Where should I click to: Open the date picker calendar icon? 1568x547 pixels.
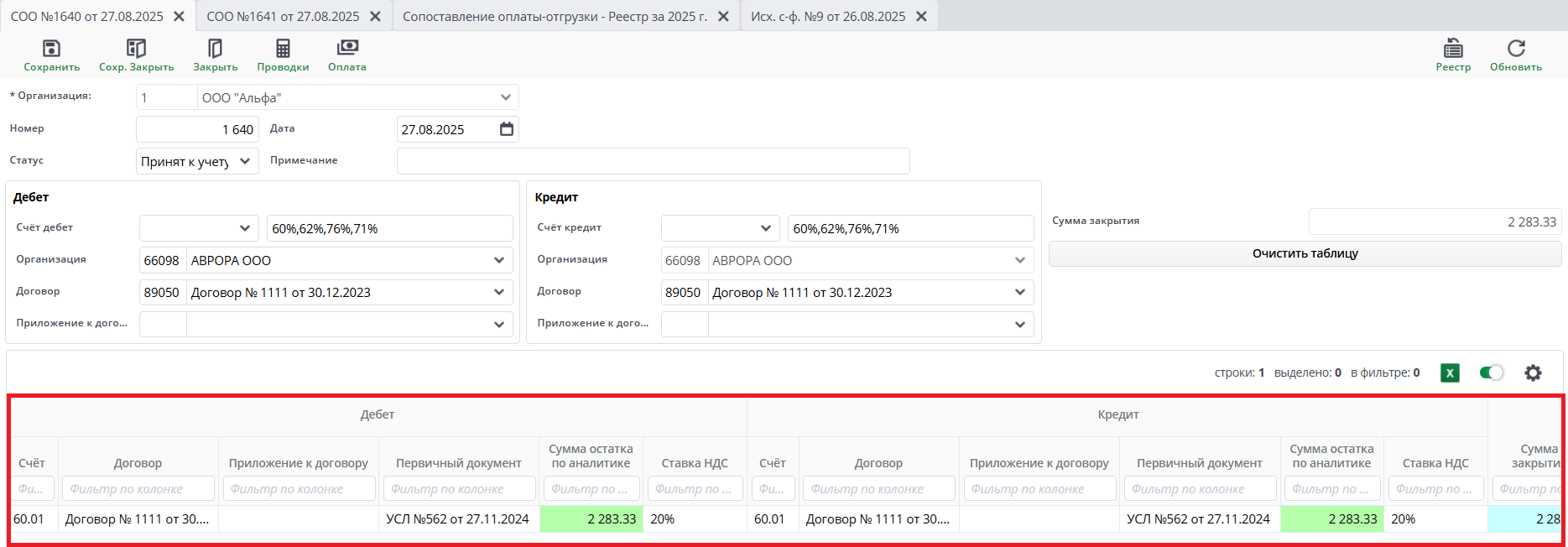(x=507, y=129)
